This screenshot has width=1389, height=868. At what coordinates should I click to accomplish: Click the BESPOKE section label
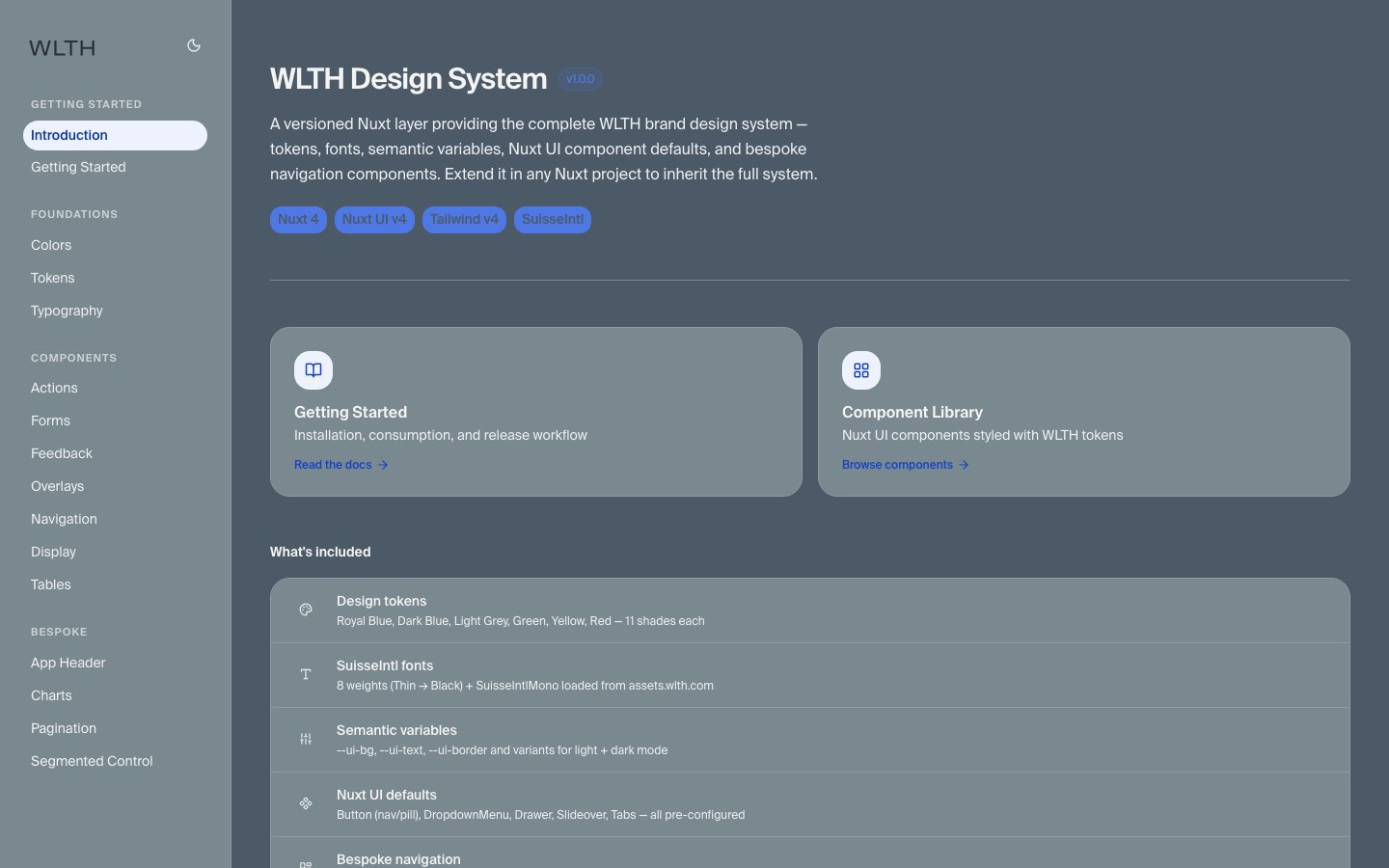pyautogui.click(x=59, y=632)
